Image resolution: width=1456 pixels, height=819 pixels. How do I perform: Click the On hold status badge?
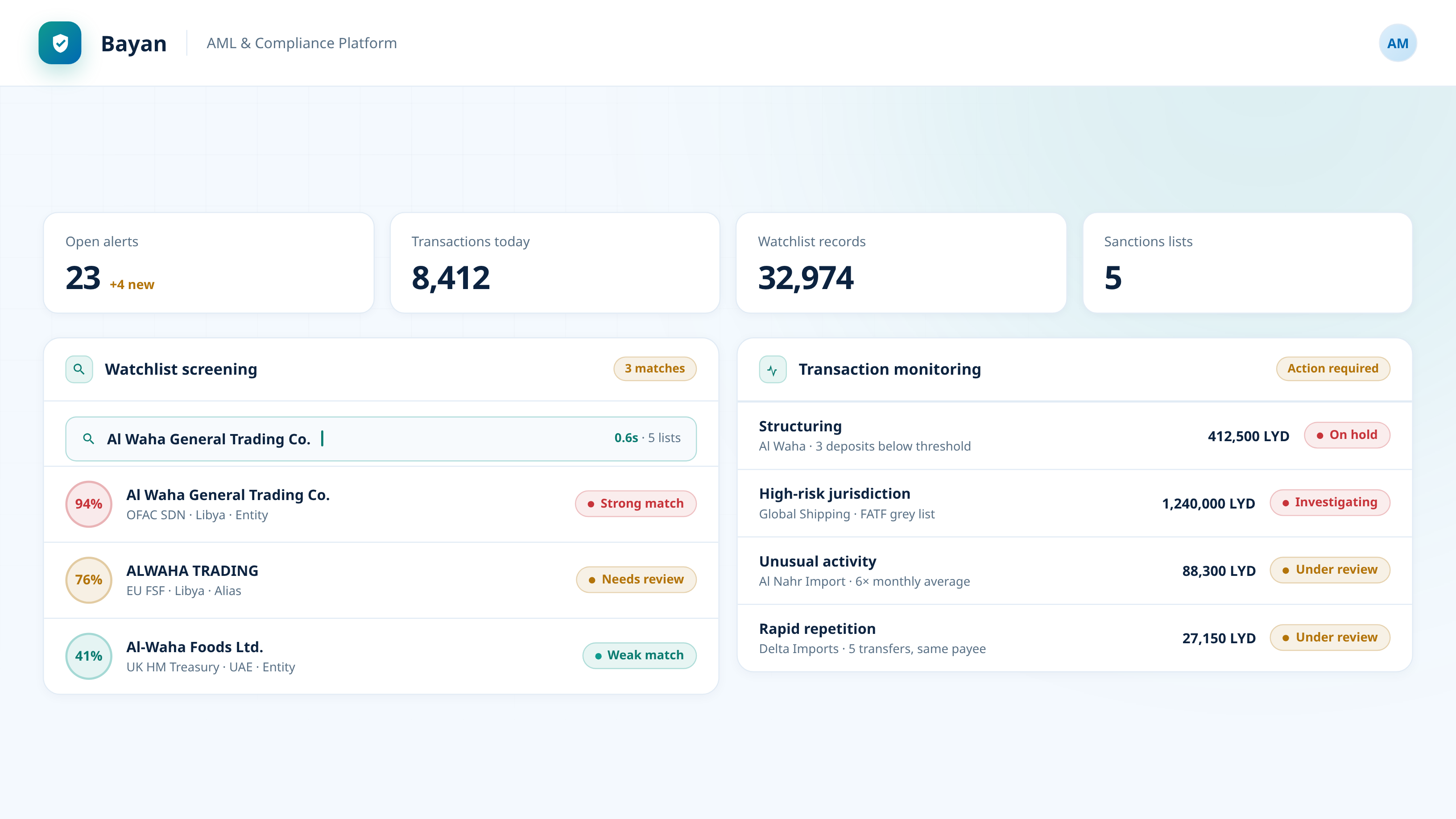[1347, 434]
